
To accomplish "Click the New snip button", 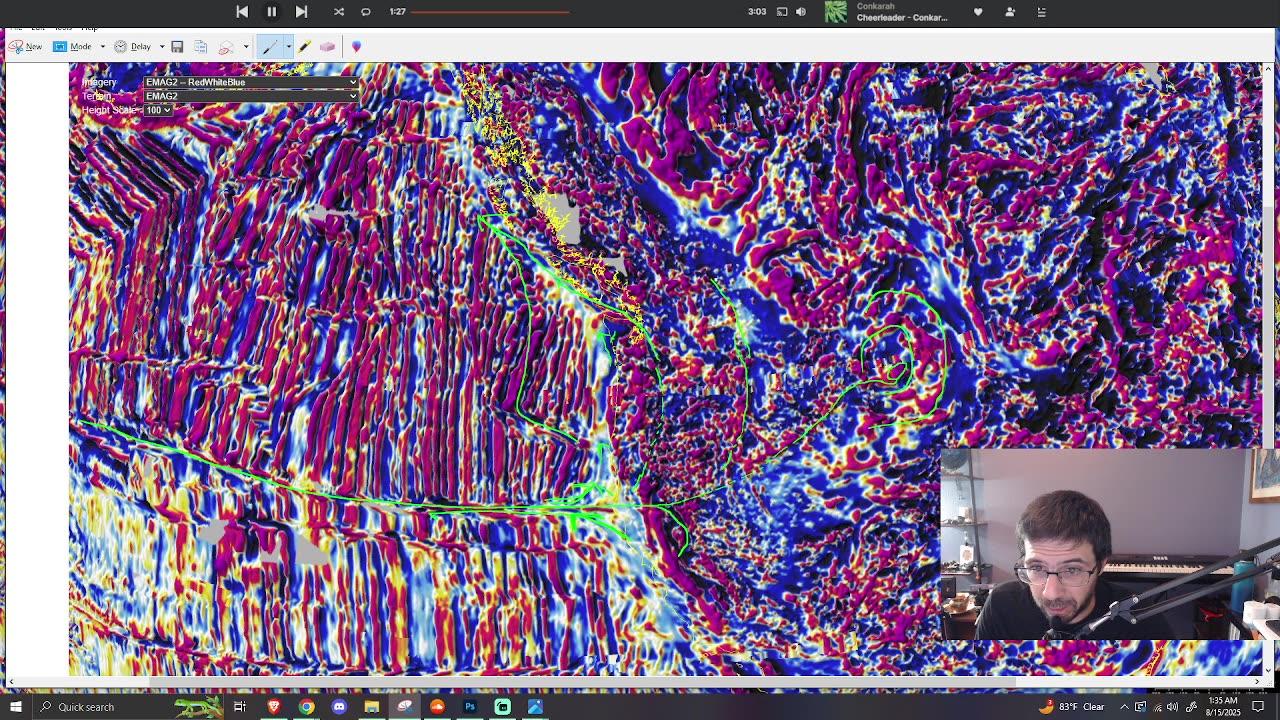I will [x=25, y=46].
